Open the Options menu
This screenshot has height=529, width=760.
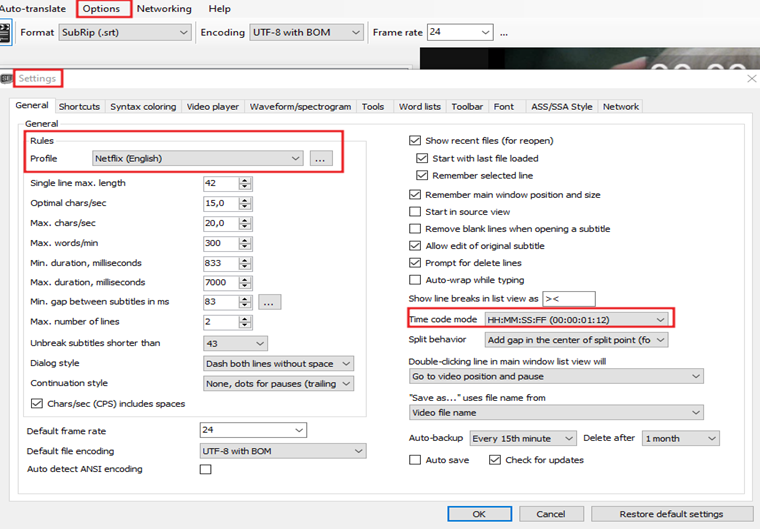click(101, 9)
